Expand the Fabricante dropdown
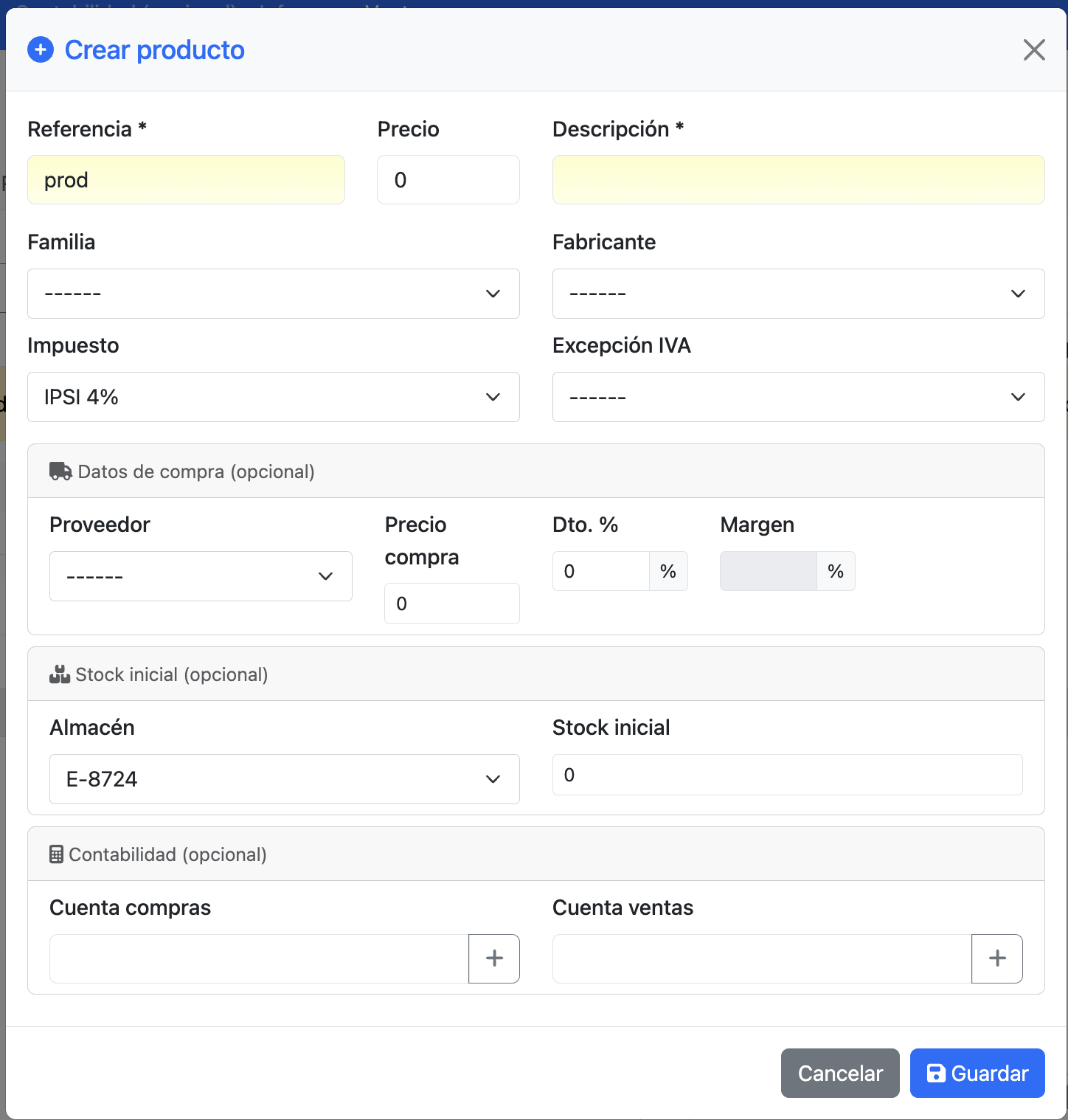Image resolution: width=1068 pixels, height=1120 pixels. tap(798, 294)
